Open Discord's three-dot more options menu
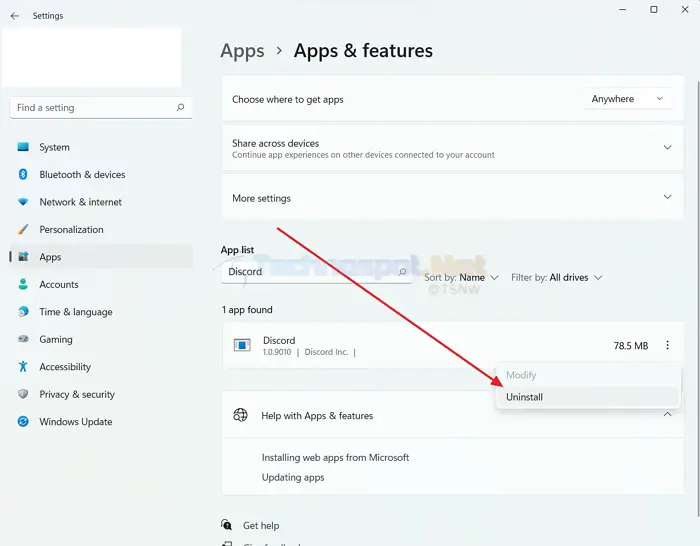Viewport: 700px width, 546px height. click(667, 345)
